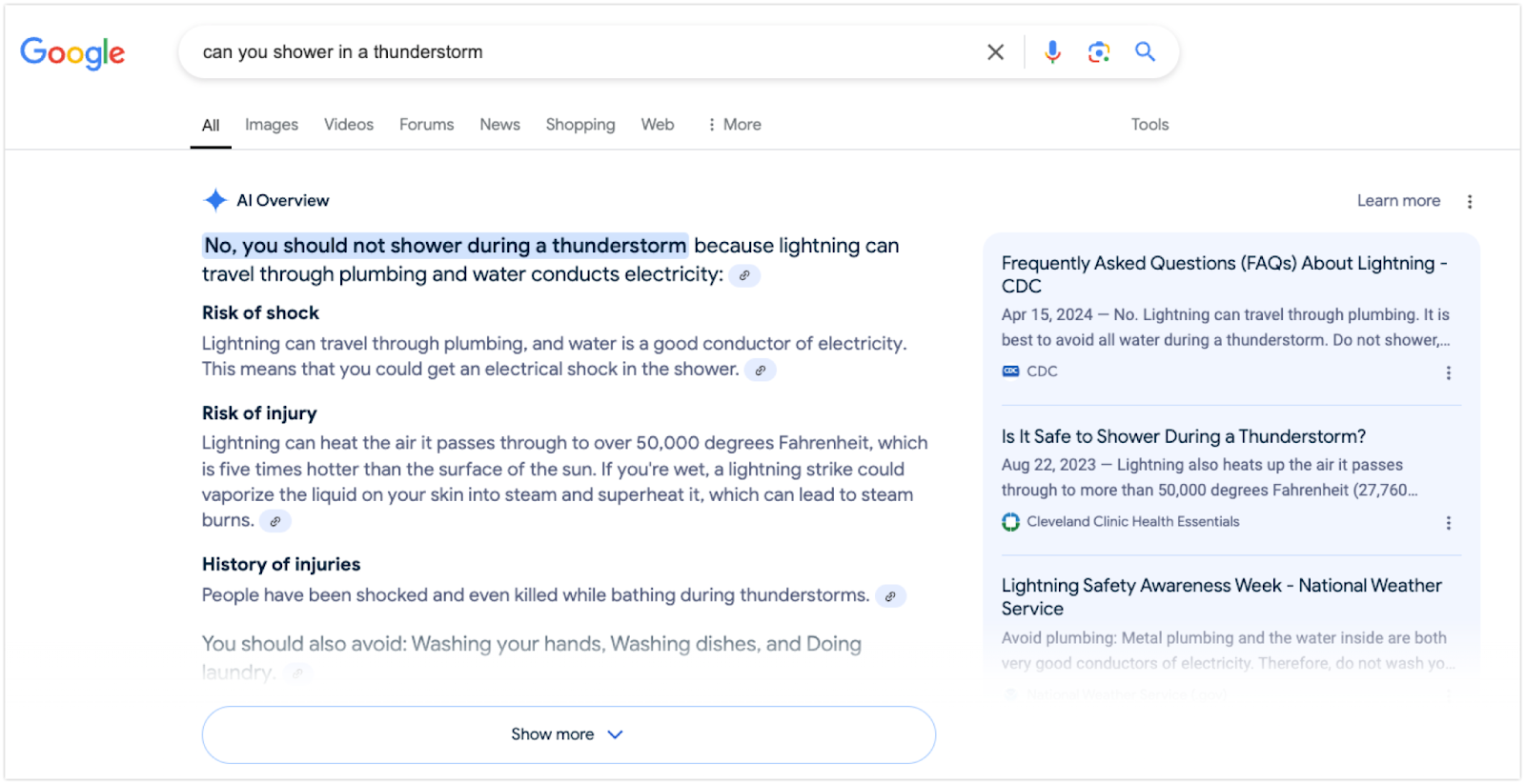Switch to the Shopping tab

[580, 125]
